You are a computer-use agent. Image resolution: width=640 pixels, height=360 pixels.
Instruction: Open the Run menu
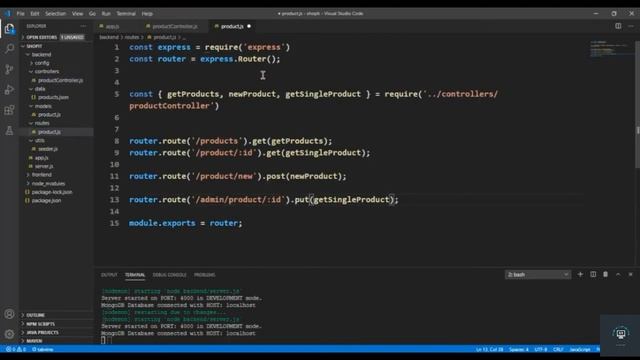tap(106, 13)
